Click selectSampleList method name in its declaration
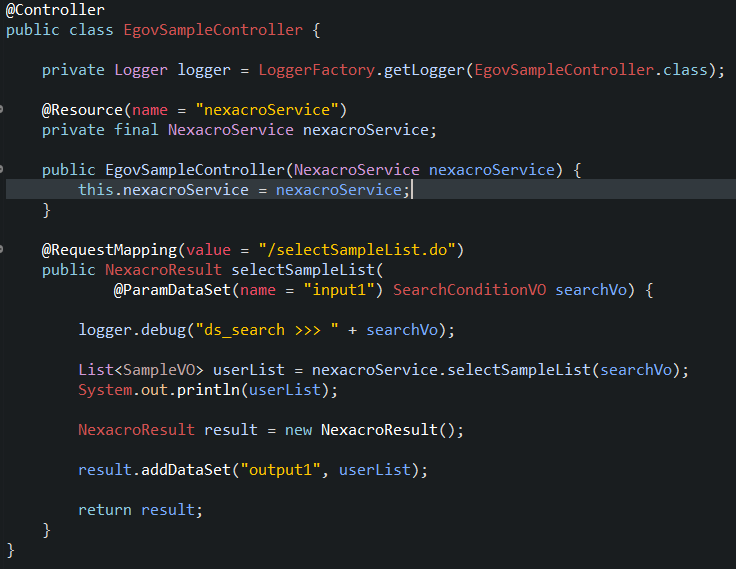Viewport: 736px width, 569px height. (x=303, y=270)
